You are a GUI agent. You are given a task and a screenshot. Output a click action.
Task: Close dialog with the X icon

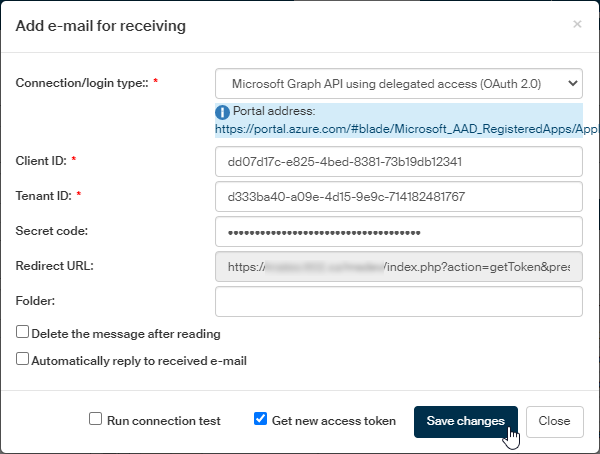click(x=577, y=24)
